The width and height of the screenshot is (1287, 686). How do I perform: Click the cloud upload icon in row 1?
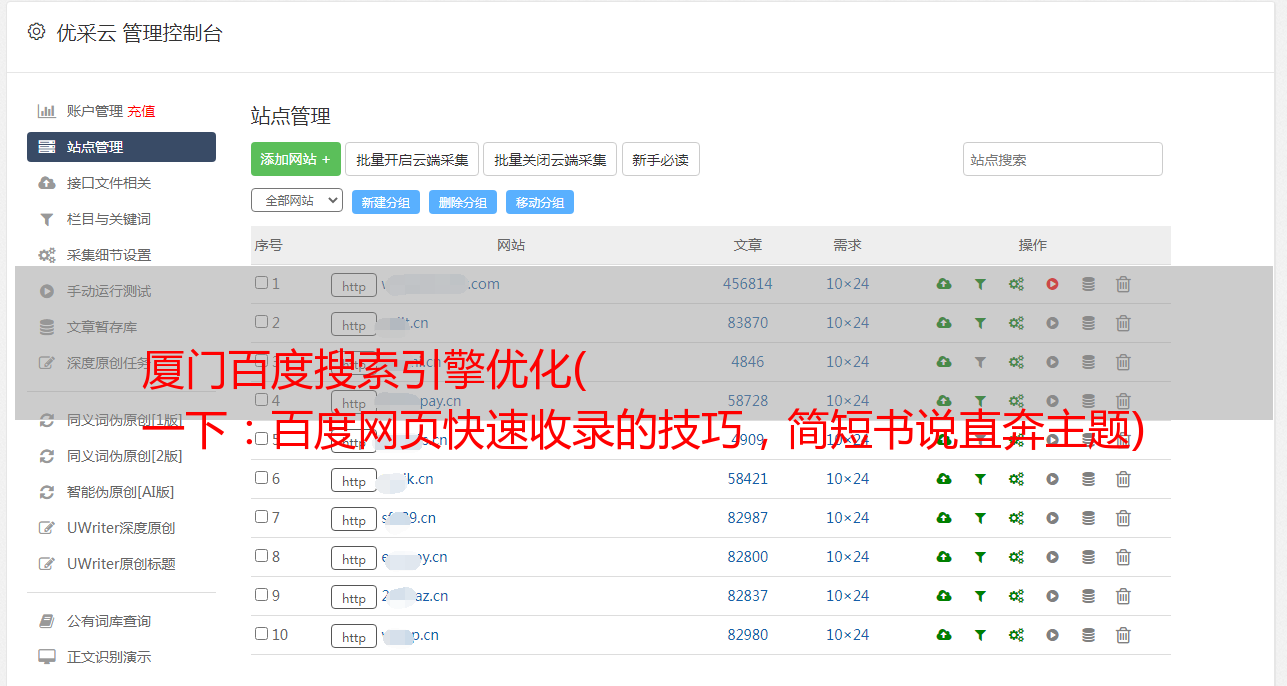point(944,284)
